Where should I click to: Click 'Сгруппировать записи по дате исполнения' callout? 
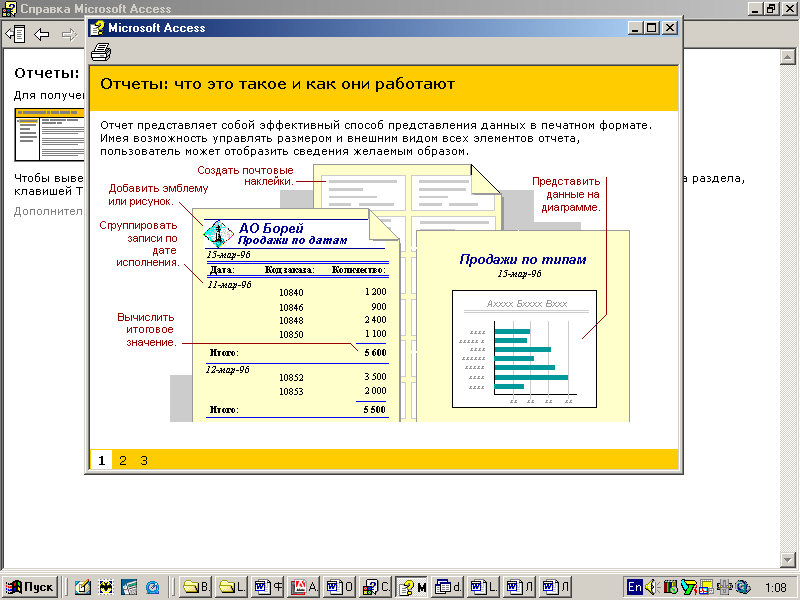138,244
